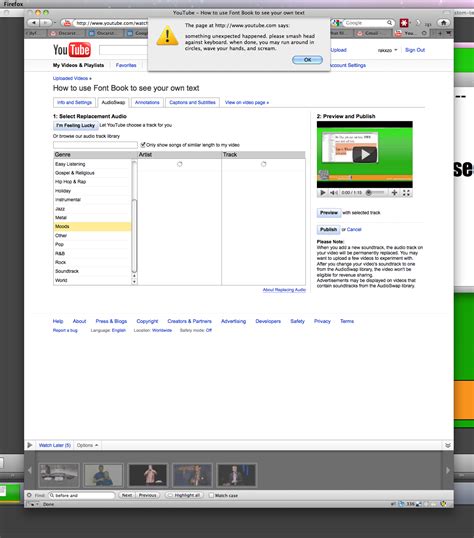Select World genre
This screenshot has height=538, width=474.
(92, 280)
